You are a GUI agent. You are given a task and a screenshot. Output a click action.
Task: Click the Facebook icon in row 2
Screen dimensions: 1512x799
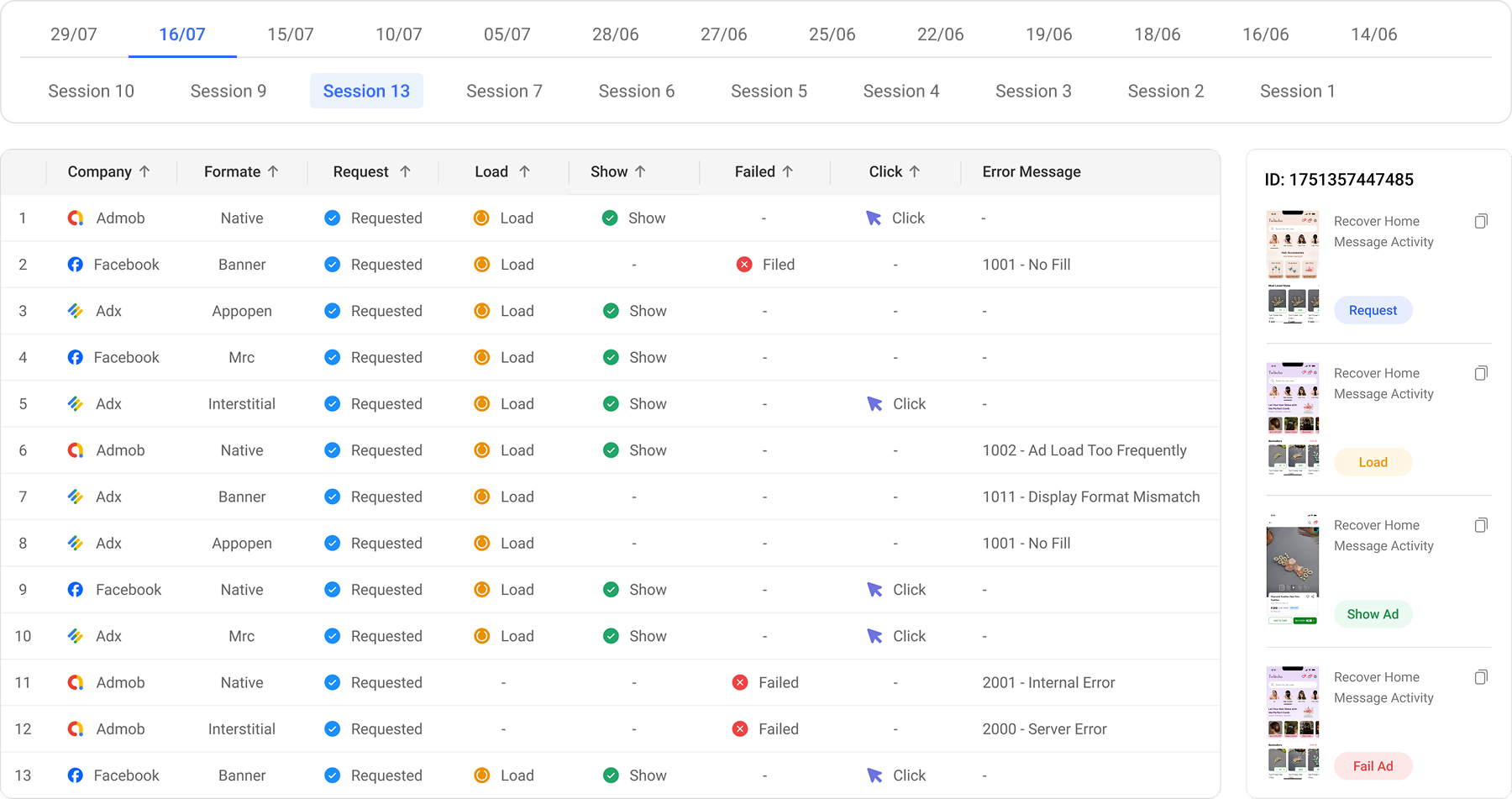coord(76,265)
